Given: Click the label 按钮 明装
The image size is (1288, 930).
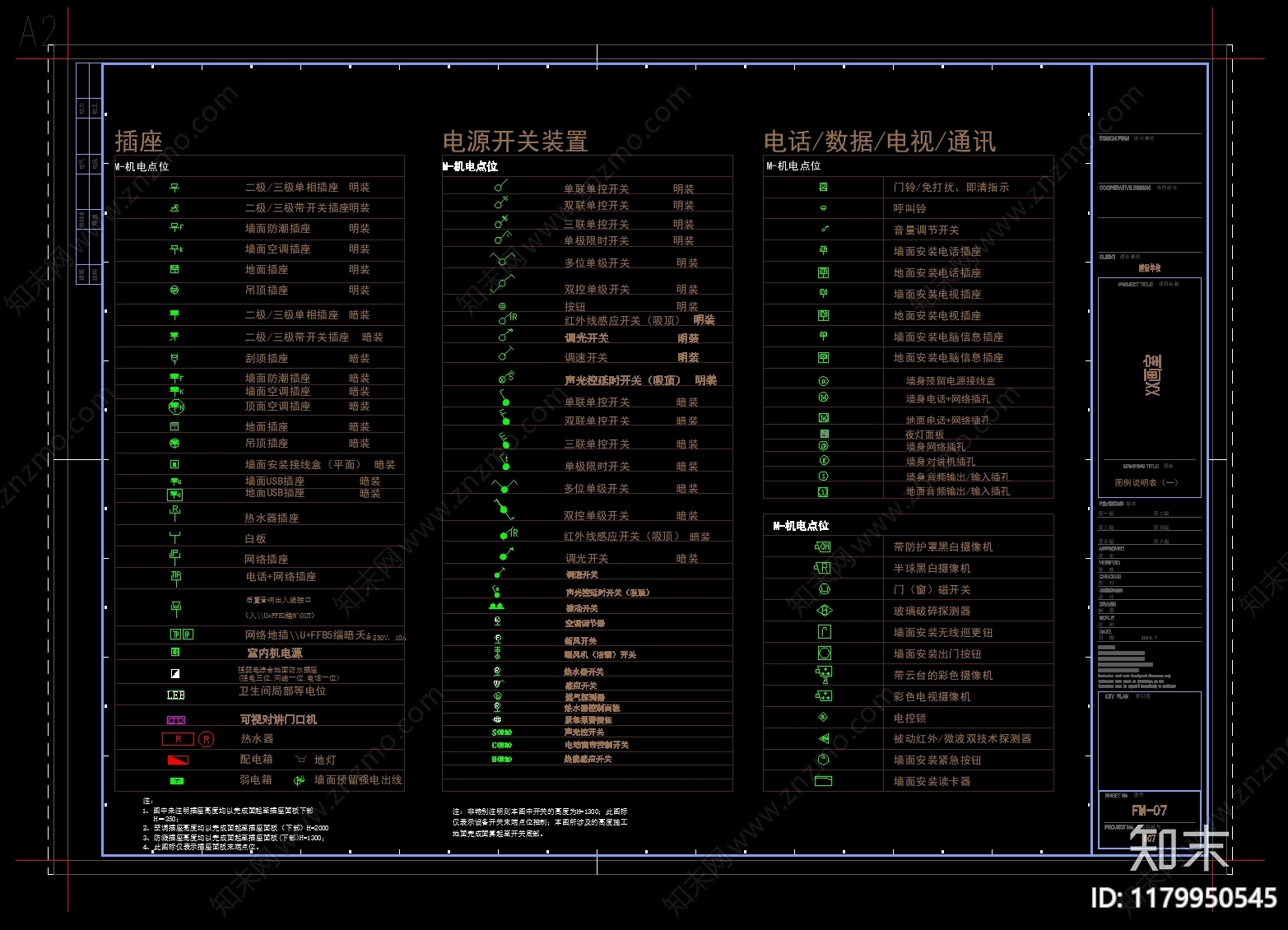Looking at the screenshot, I should tap(631, 306).
